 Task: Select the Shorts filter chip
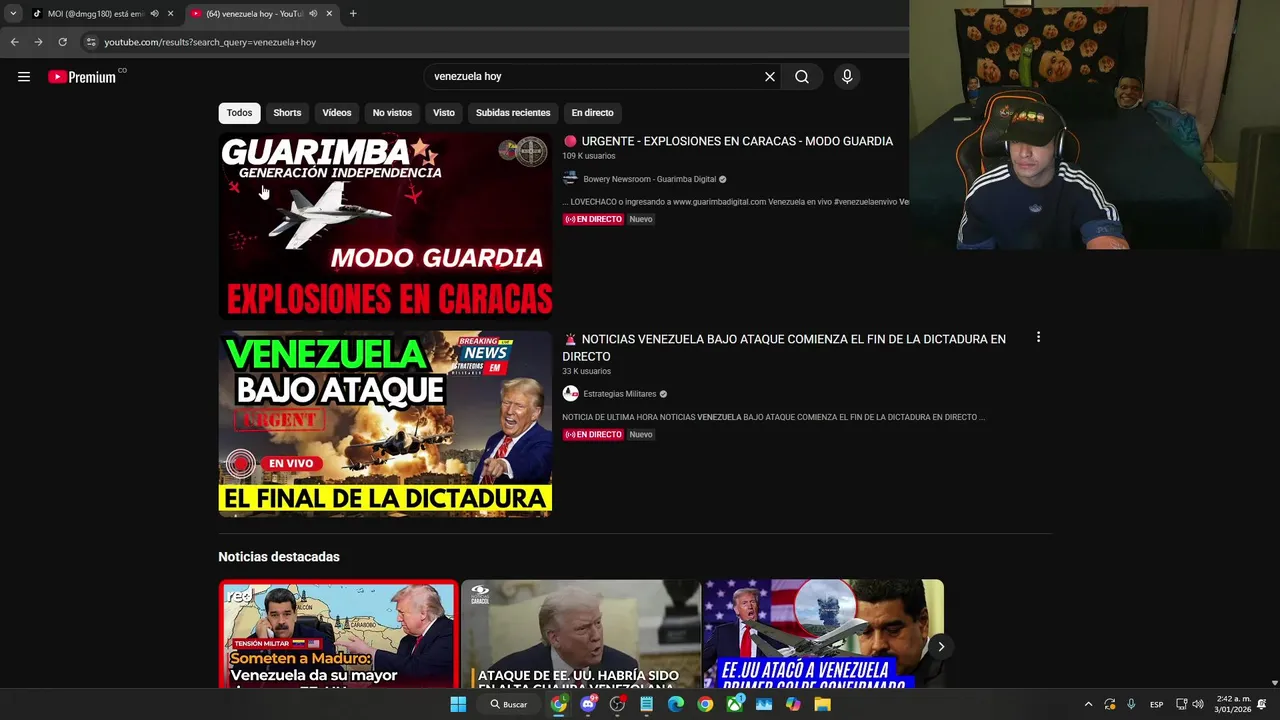[x=287, y=113]
